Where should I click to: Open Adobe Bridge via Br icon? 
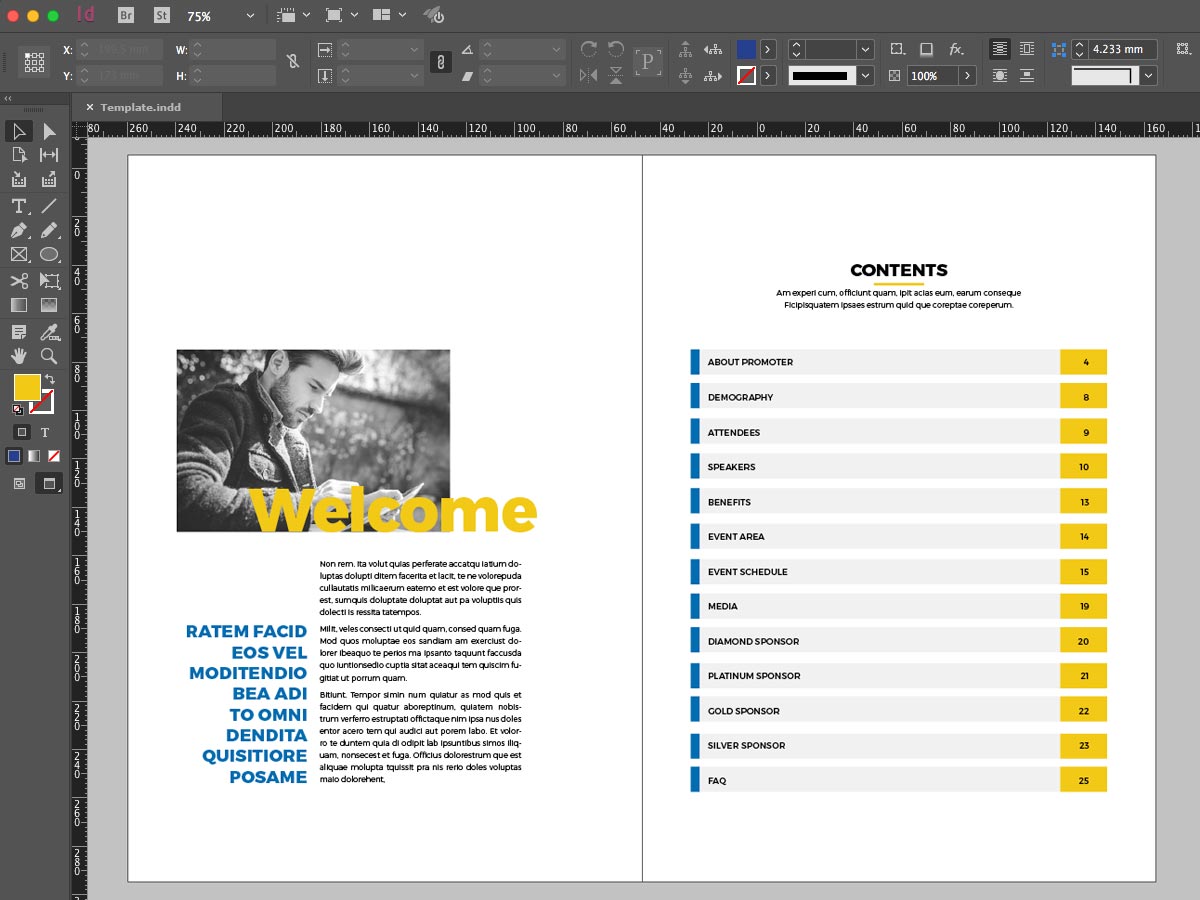tap(126, 15)
